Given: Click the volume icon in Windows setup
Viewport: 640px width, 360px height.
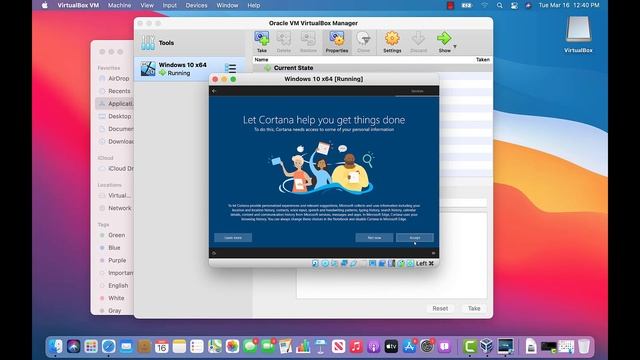Looking at the screenshot, I should point(433,253).
